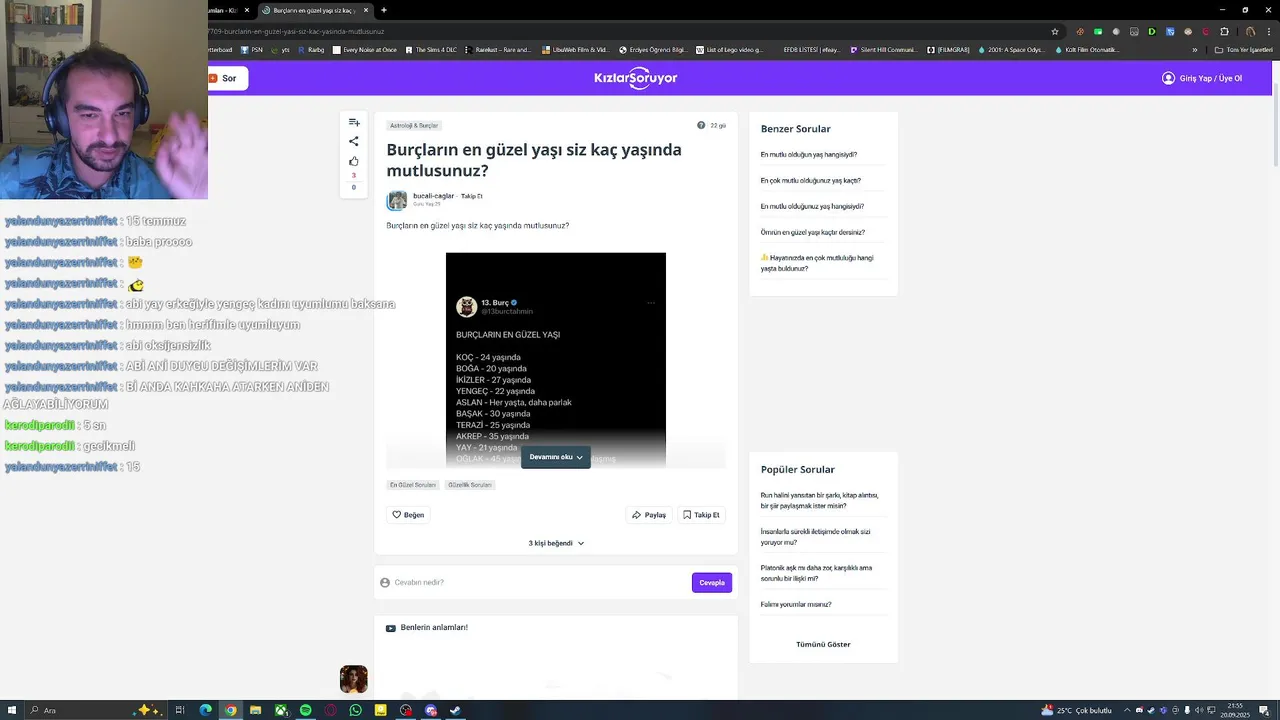Image resolution: width=1280 pixels, height=720 pixels.
Task: Expand the 3 kişi beğendi dropdown
Action: [x=556, y=543]
